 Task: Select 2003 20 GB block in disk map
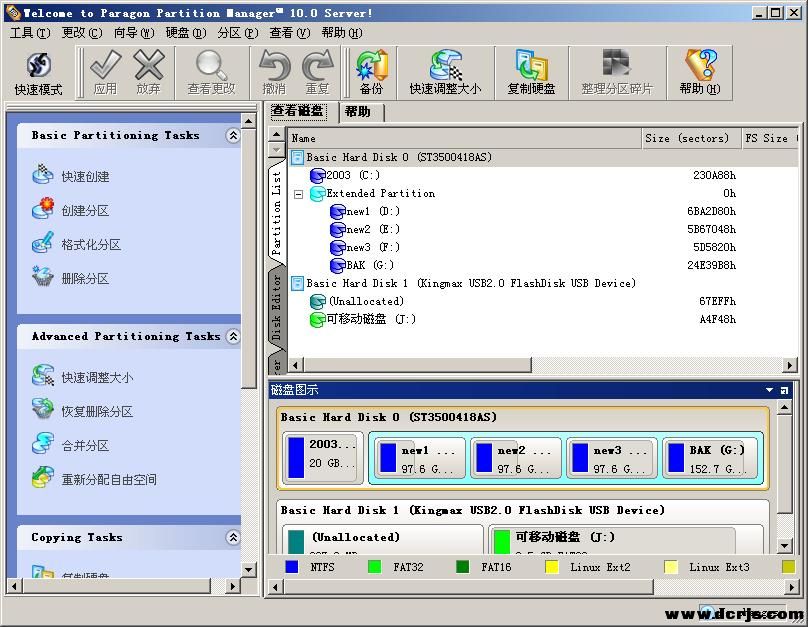click(x=323, y=457)
